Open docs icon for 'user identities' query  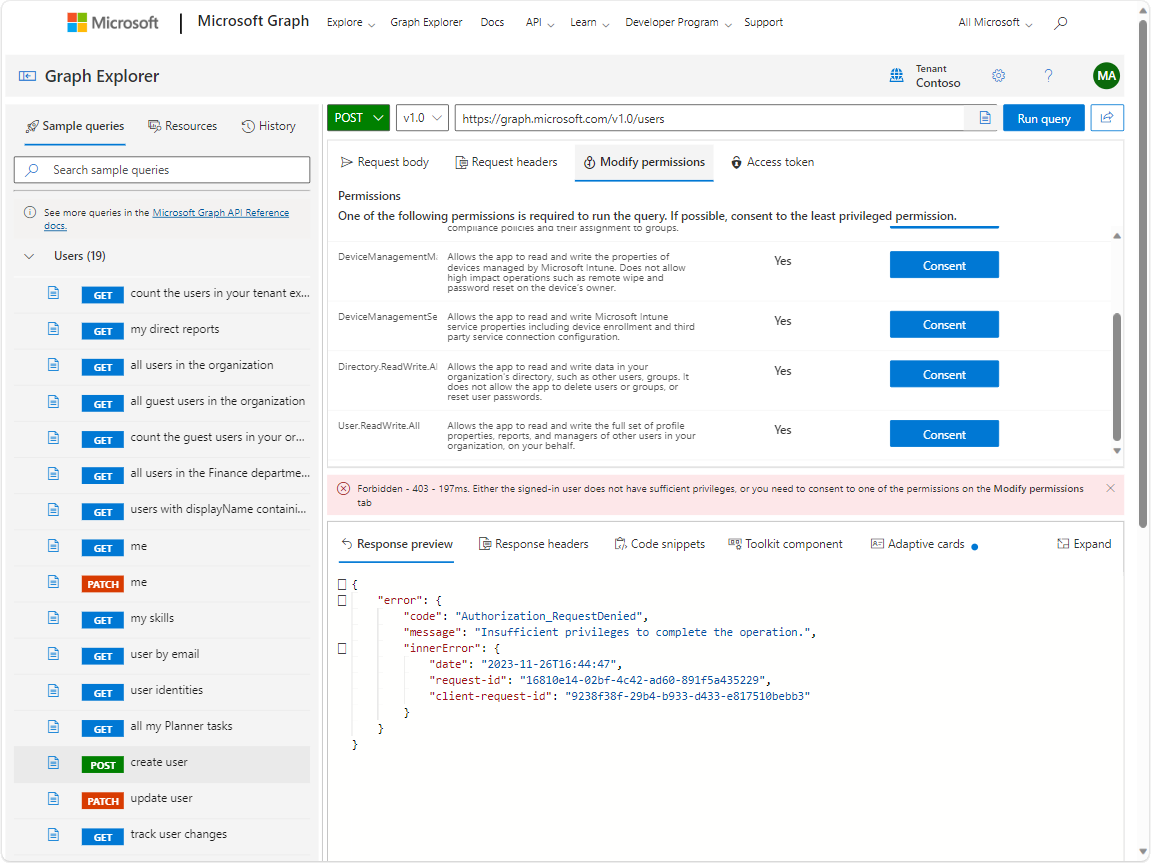click(x=54, y=691)
